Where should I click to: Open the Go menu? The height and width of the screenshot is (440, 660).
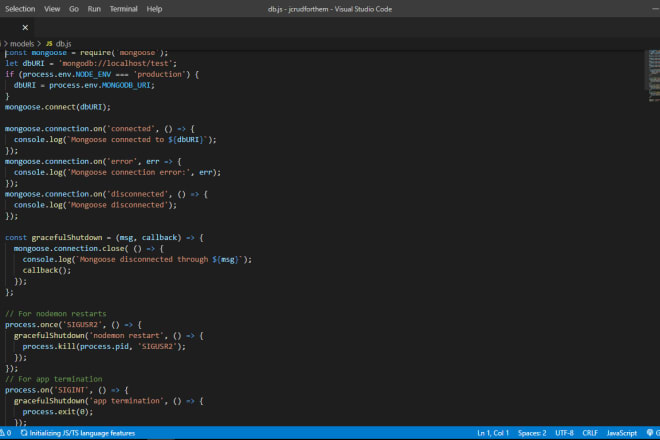click(x=74, y=9)
